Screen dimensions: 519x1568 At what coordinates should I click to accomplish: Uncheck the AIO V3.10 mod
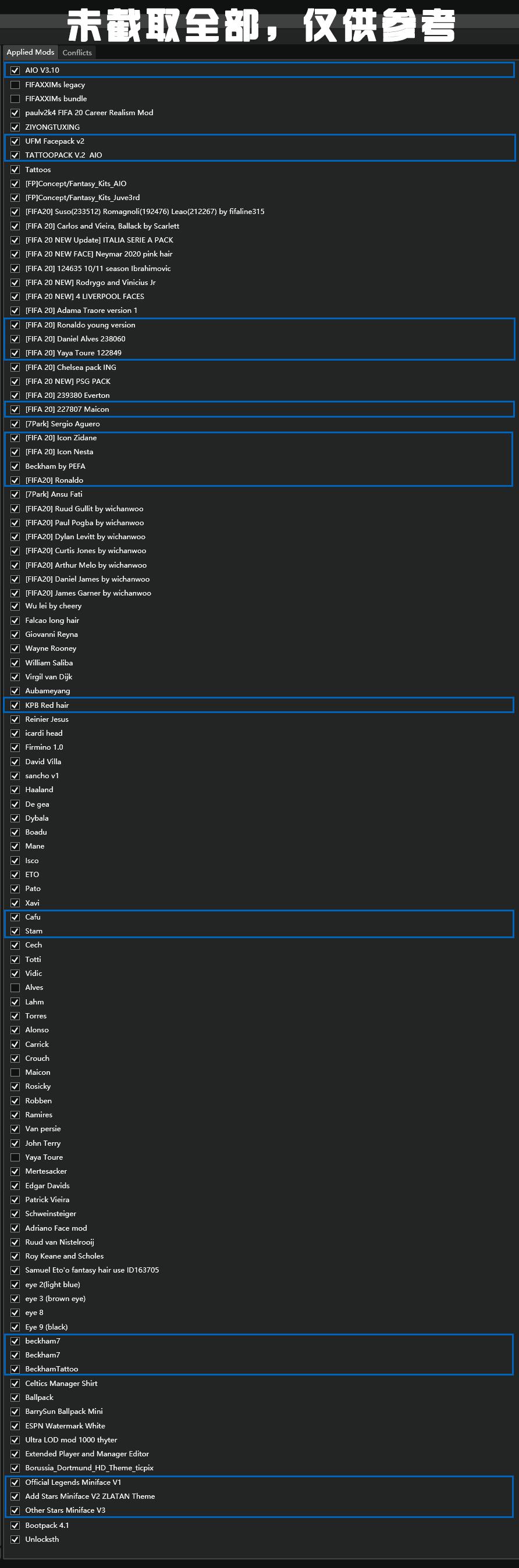(15, 70)
